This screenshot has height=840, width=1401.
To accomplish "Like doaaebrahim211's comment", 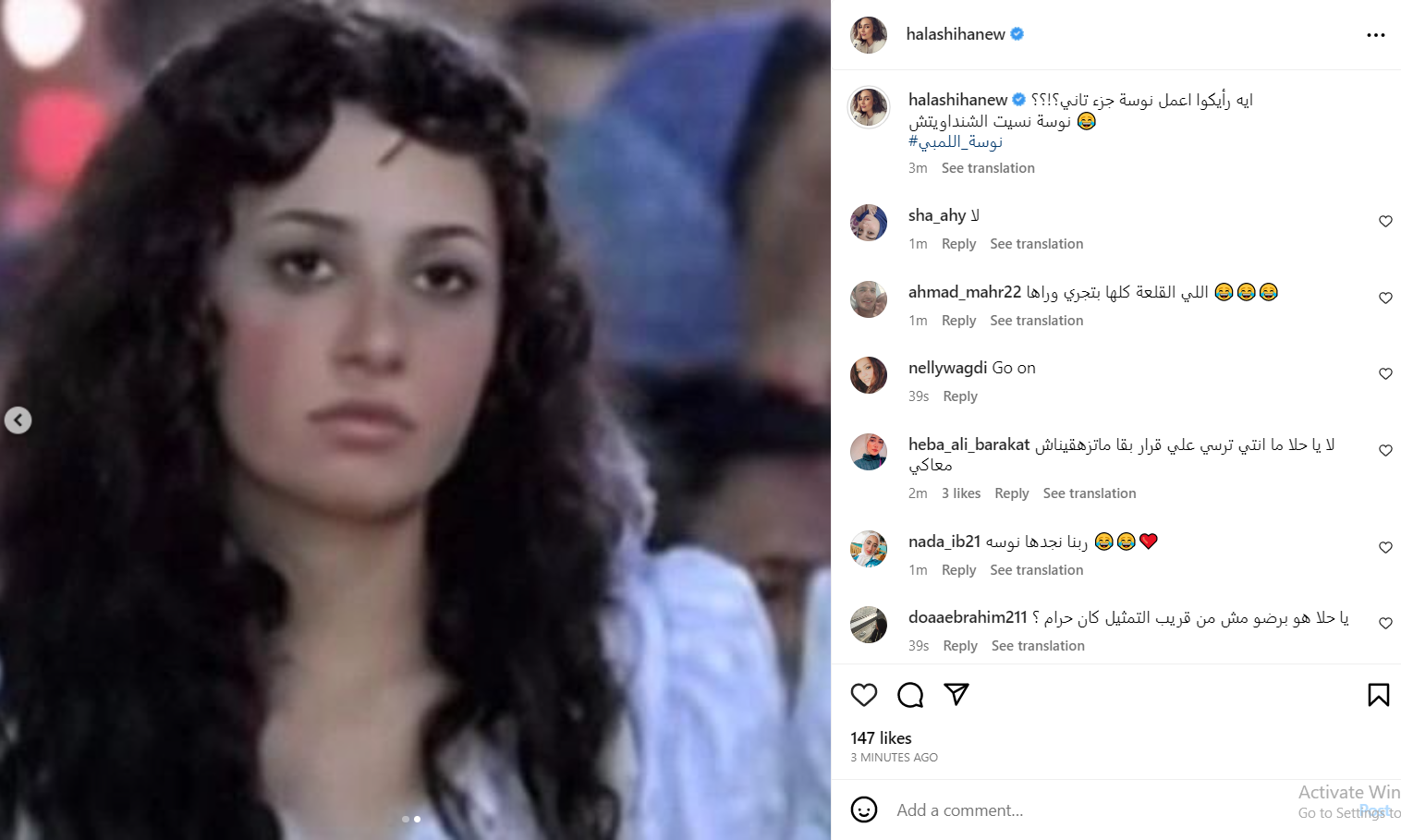I will (1385, 624).
